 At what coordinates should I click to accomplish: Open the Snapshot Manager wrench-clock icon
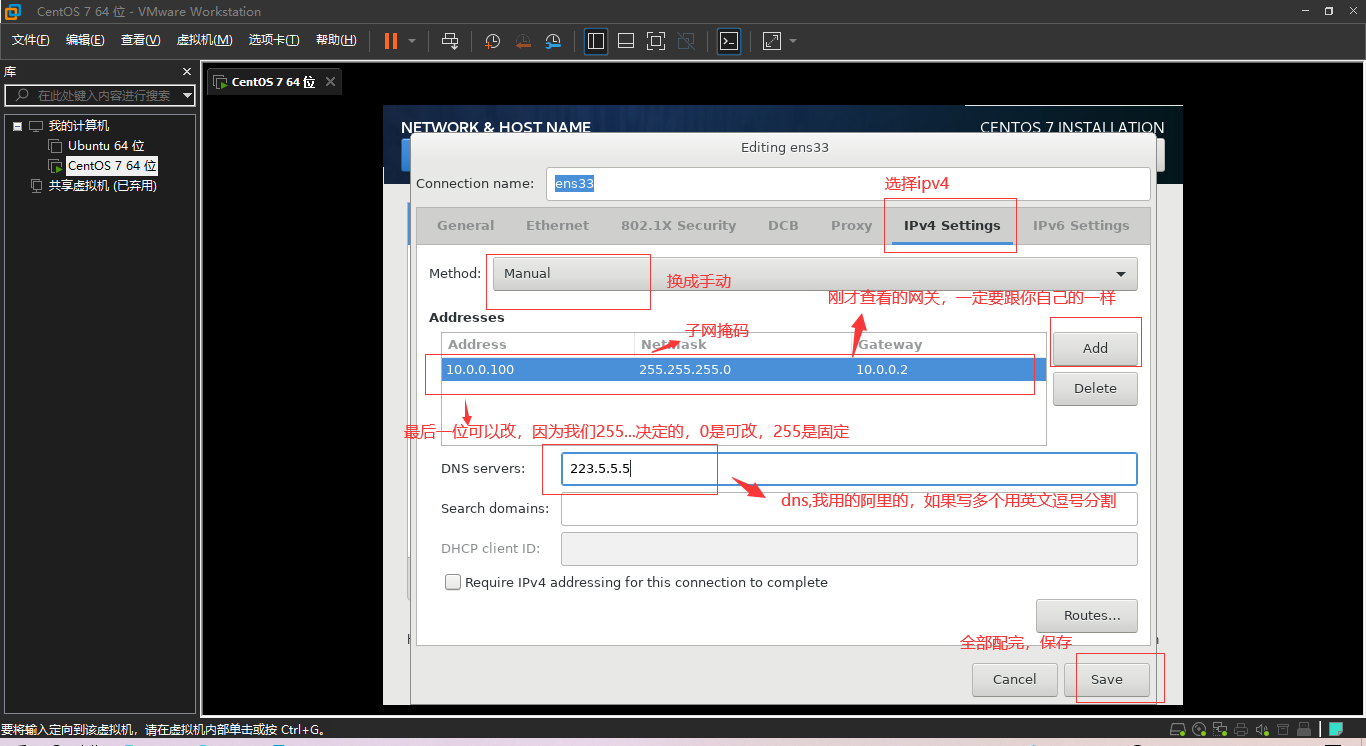click(553, 41)
